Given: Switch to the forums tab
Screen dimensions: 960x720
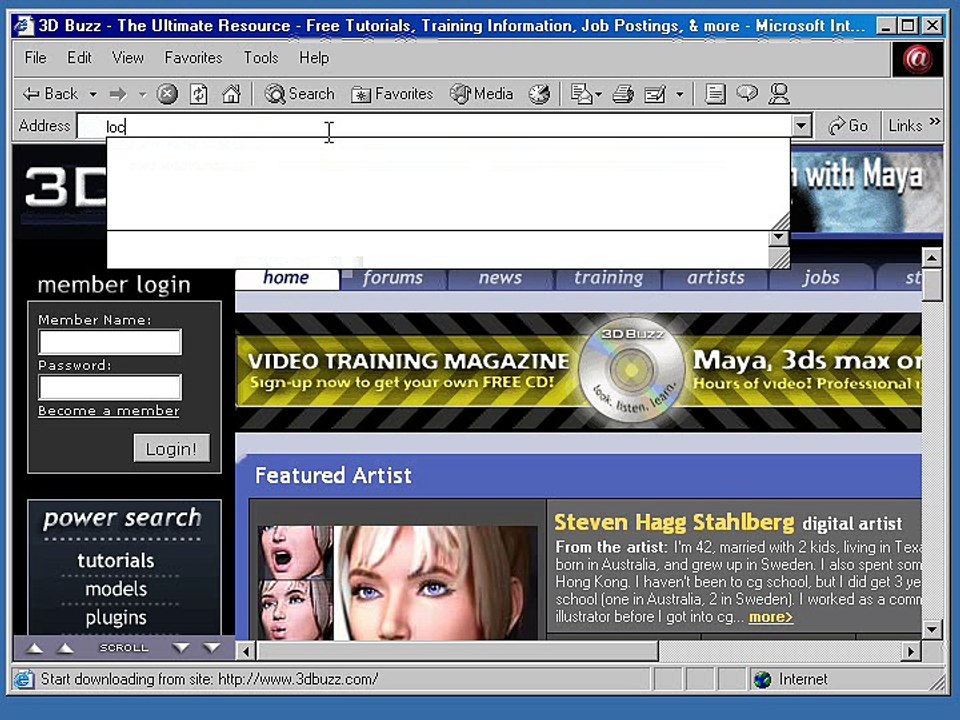Looking at the screenshot, I should tap(393, 278).
